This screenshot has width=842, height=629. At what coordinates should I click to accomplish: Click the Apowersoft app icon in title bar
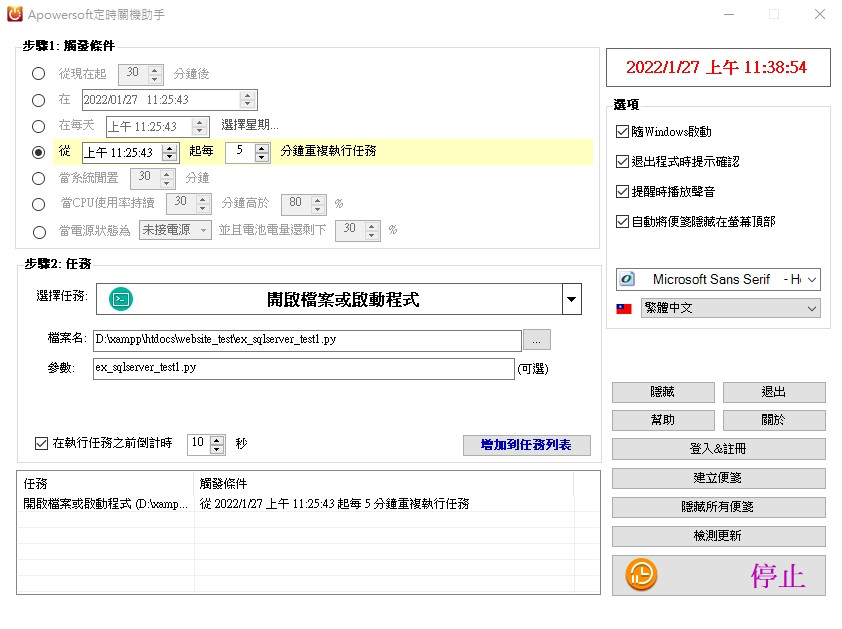tap(14, 14)
